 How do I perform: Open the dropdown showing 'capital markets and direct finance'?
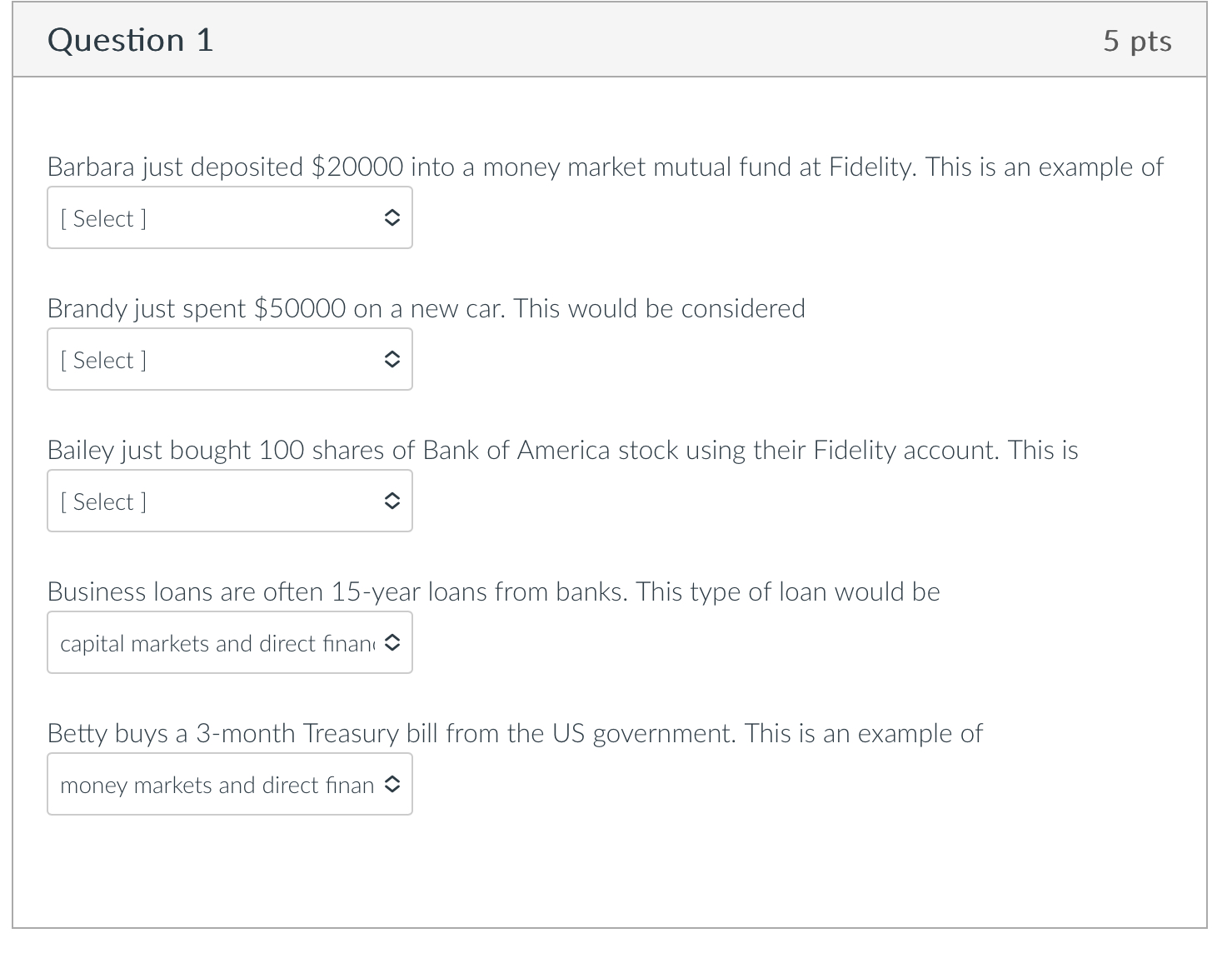229,642
